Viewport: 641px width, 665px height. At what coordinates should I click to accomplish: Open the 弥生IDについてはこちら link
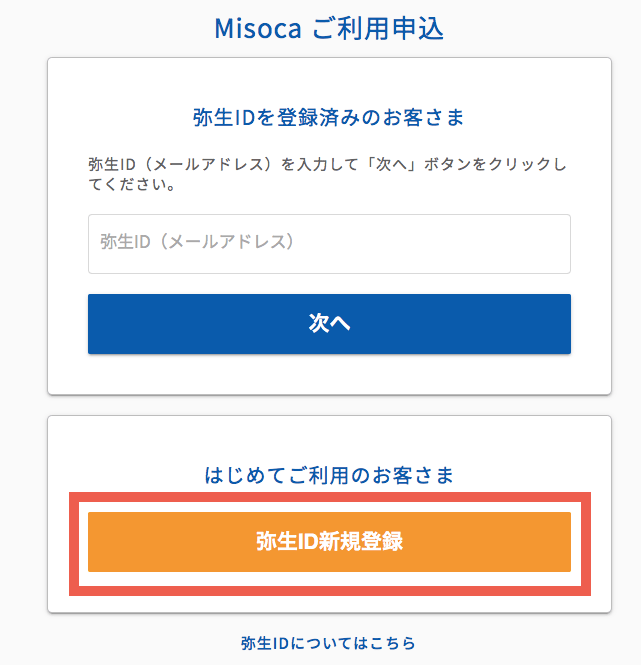coord(328,643)
